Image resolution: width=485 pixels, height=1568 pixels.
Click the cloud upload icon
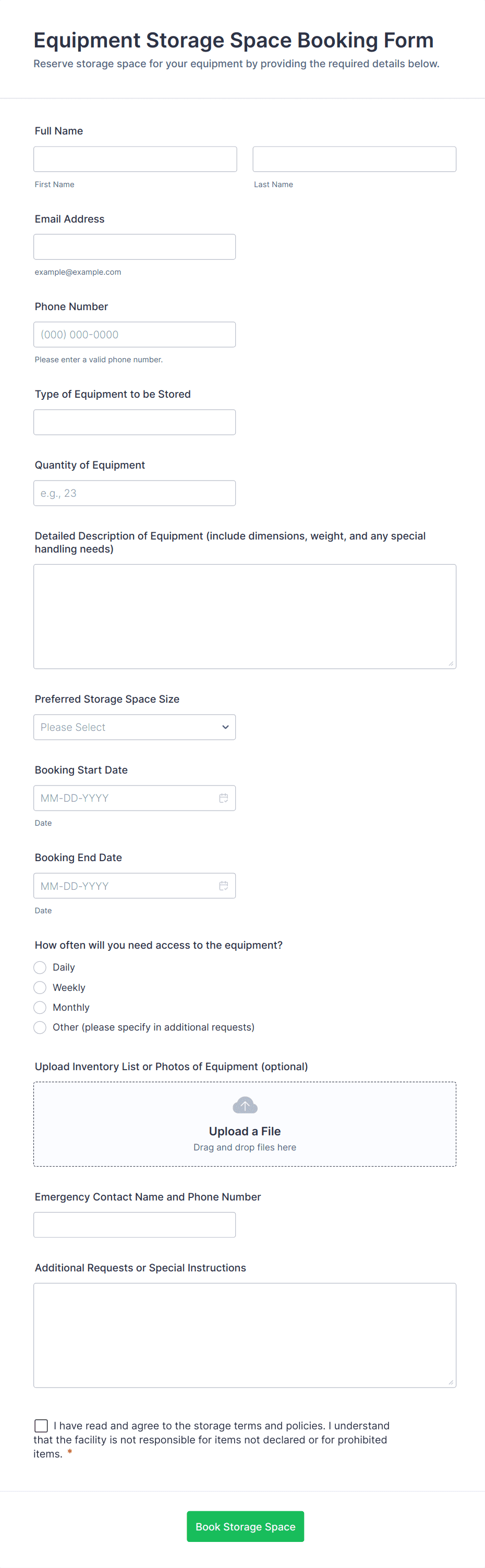(245, 1106)
